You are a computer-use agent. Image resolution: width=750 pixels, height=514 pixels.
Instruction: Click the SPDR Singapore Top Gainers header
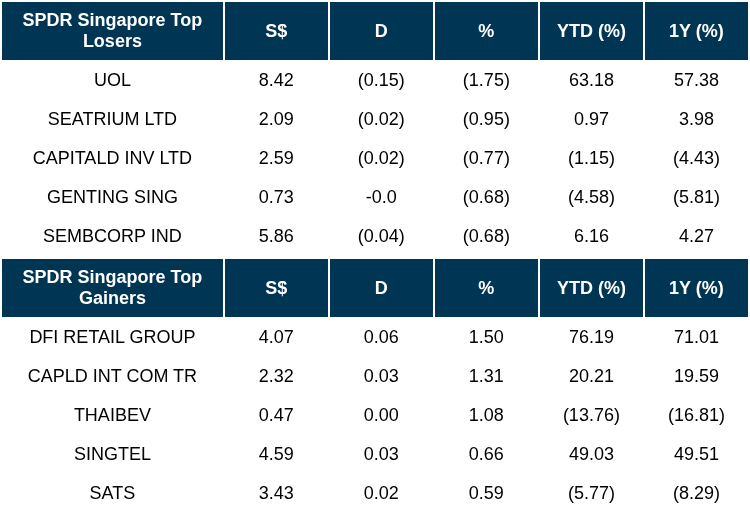tap(112, 288)
